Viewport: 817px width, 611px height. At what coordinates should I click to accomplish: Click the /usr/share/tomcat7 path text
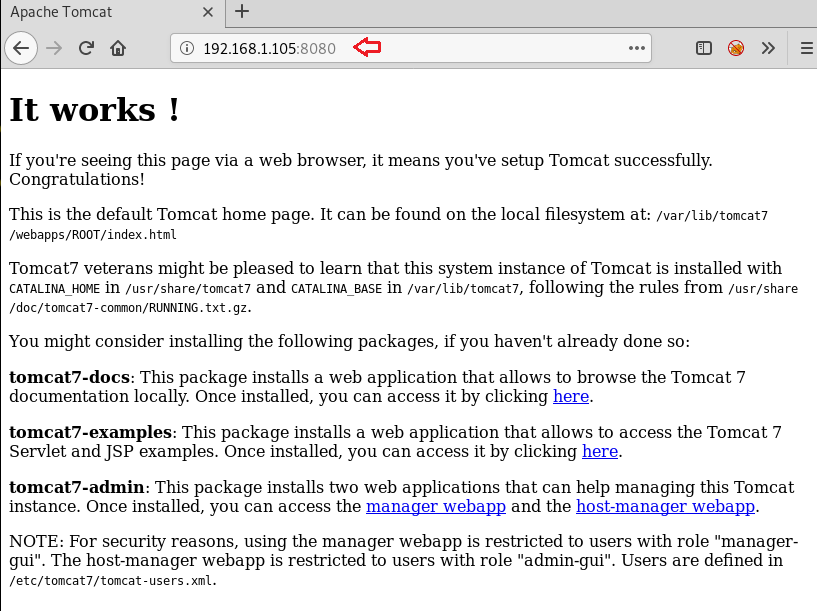[x=188, y=289]
